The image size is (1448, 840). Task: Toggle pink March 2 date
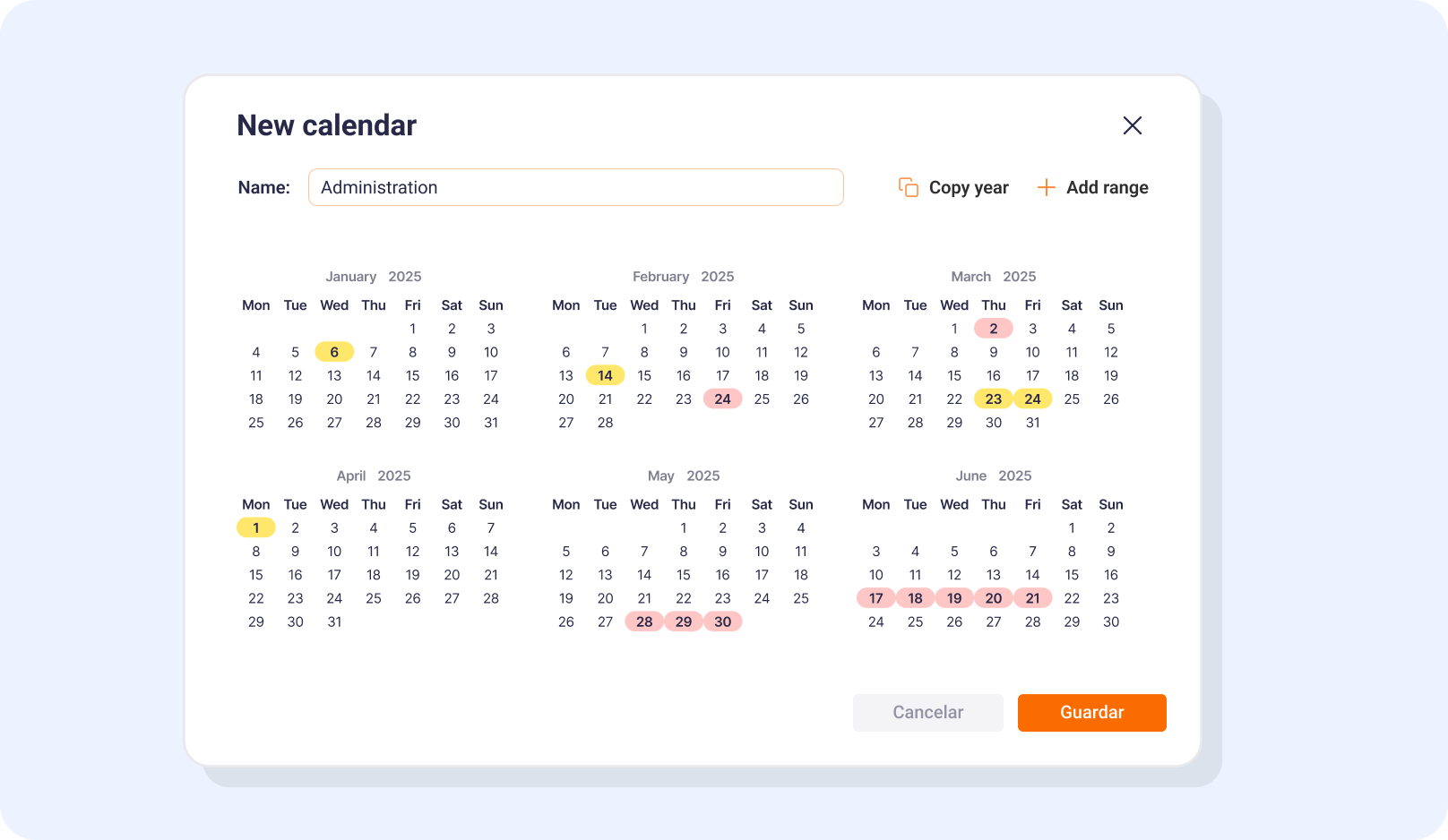point(993,329)
